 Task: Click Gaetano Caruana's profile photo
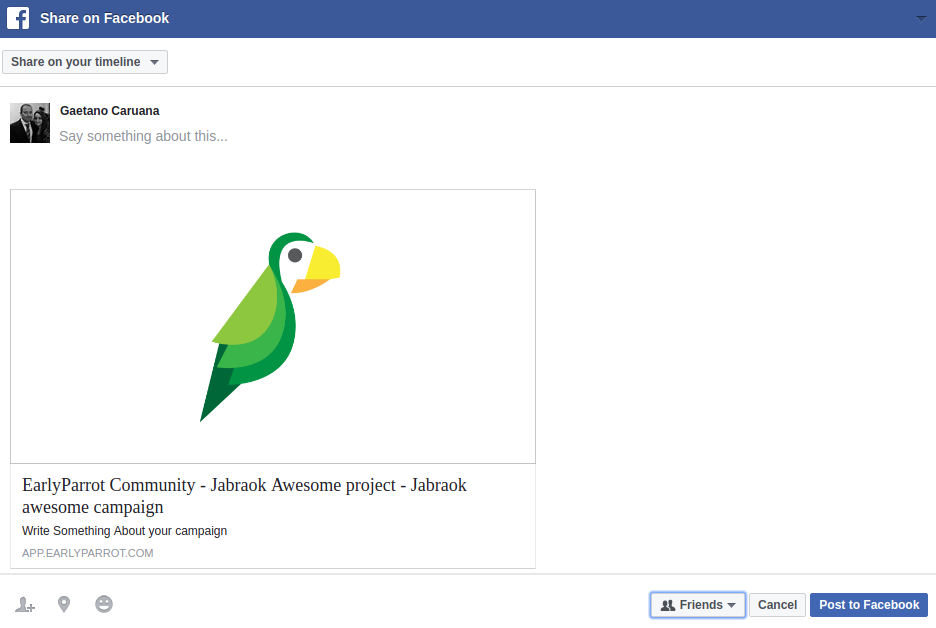pos(30,123)
